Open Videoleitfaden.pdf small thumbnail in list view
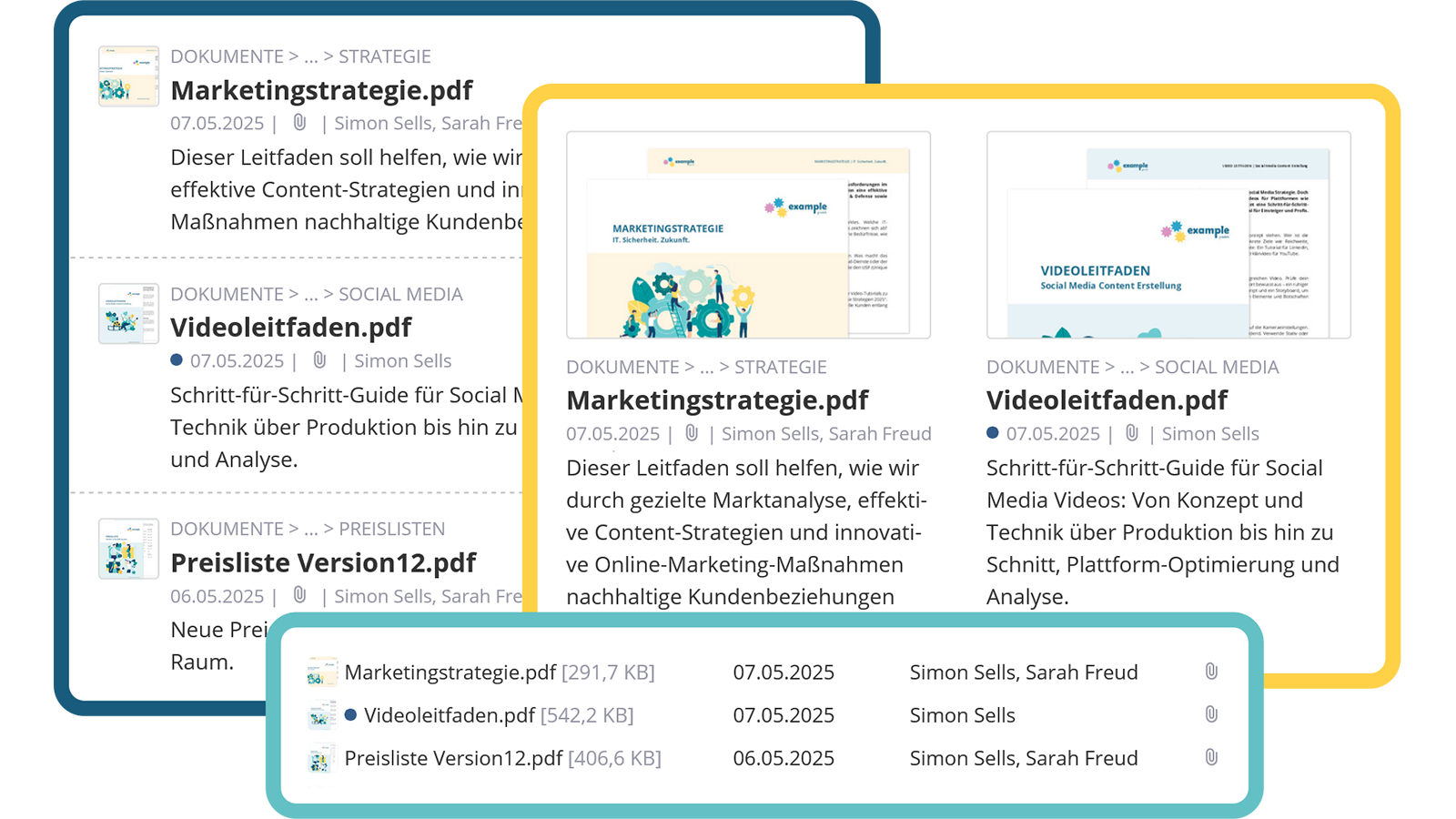Image resolution: width=1456 pixels, height=819 pixels. click(x=128, y=313)
